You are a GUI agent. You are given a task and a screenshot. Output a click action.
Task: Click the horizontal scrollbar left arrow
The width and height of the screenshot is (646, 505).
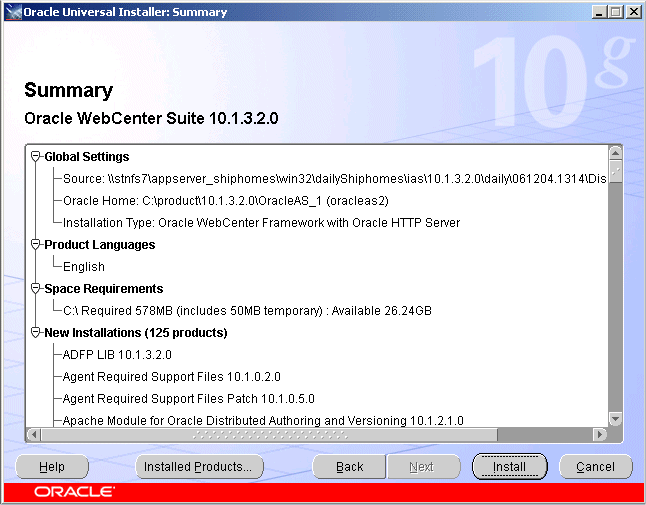click(34, 434)
